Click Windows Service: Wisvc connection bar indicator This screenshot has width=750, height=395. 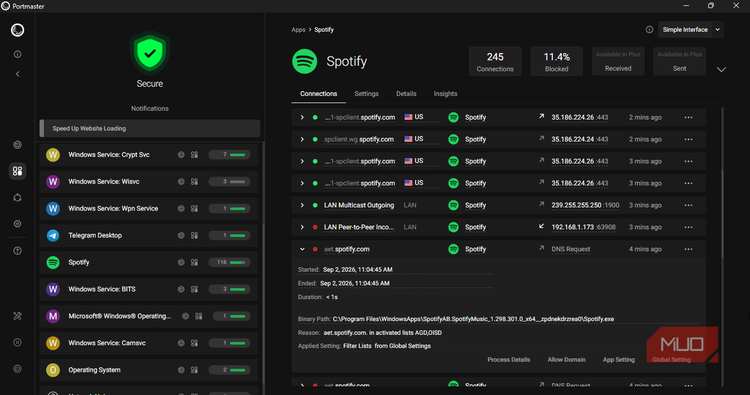pyautogui.click(x=229, y=182)
